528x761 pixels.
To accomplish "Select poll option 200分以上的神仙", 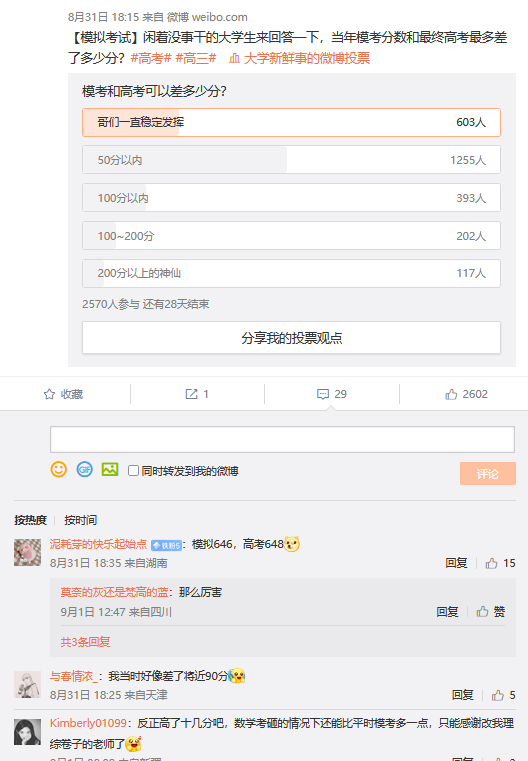I will (x=291, y=273).
